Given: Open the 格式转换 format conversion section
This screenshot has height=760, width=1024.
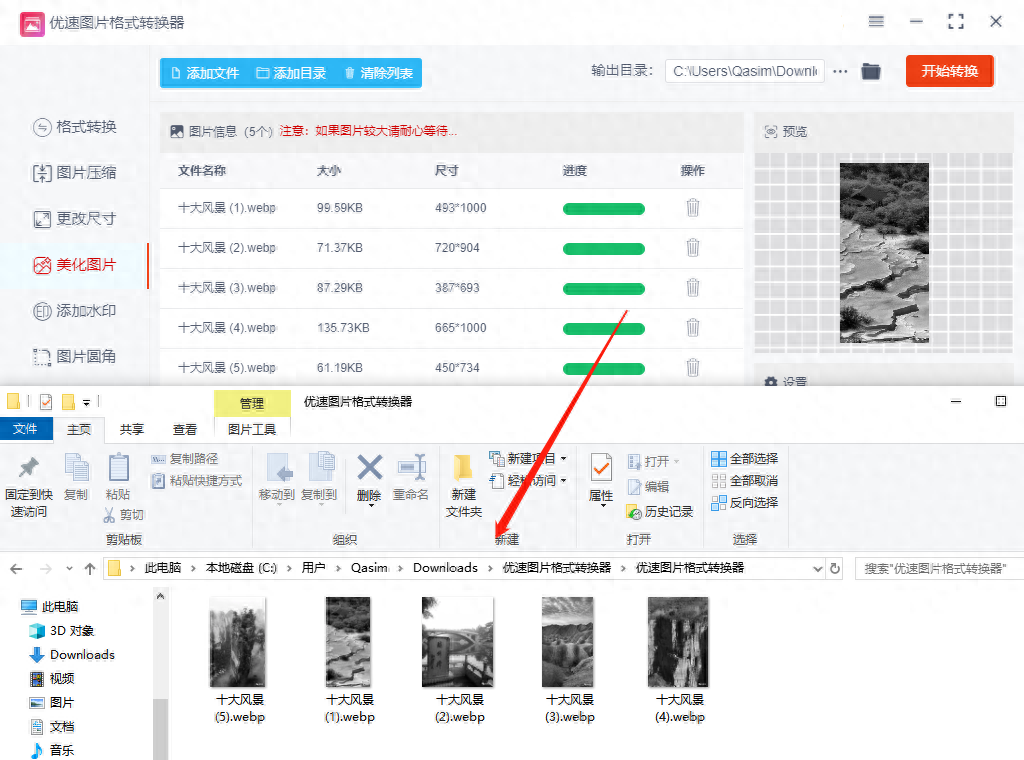Looking at the screenshot, I should coord(74,127).
